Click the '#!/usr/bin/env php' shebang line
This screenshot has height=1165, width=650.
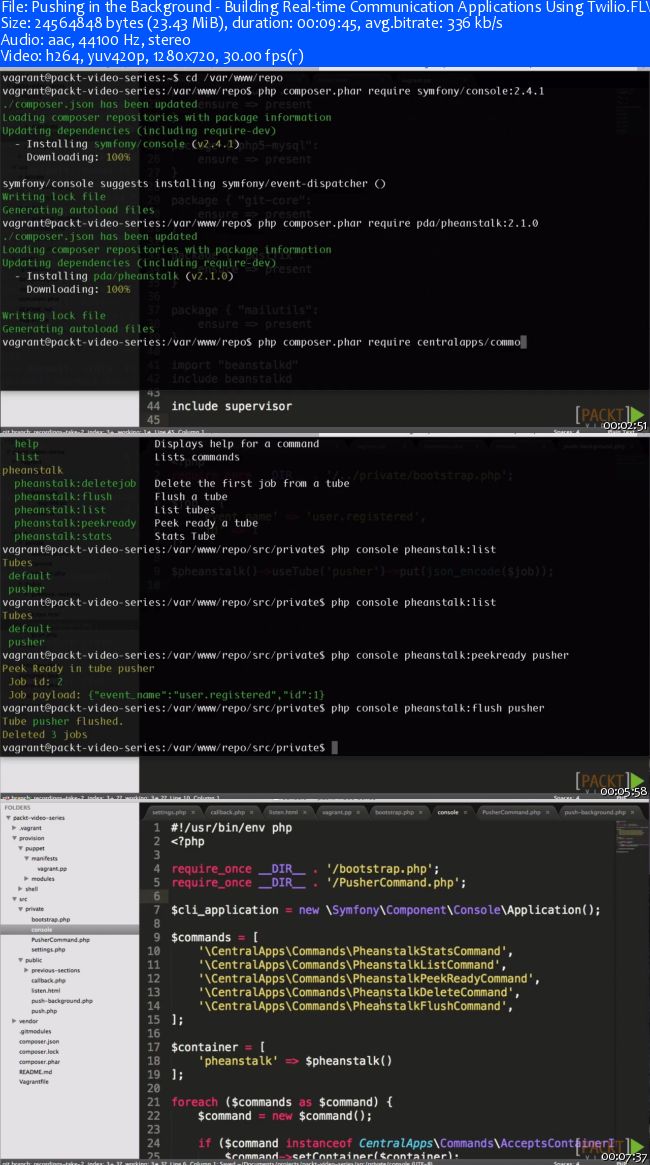[x=231, y=828]
